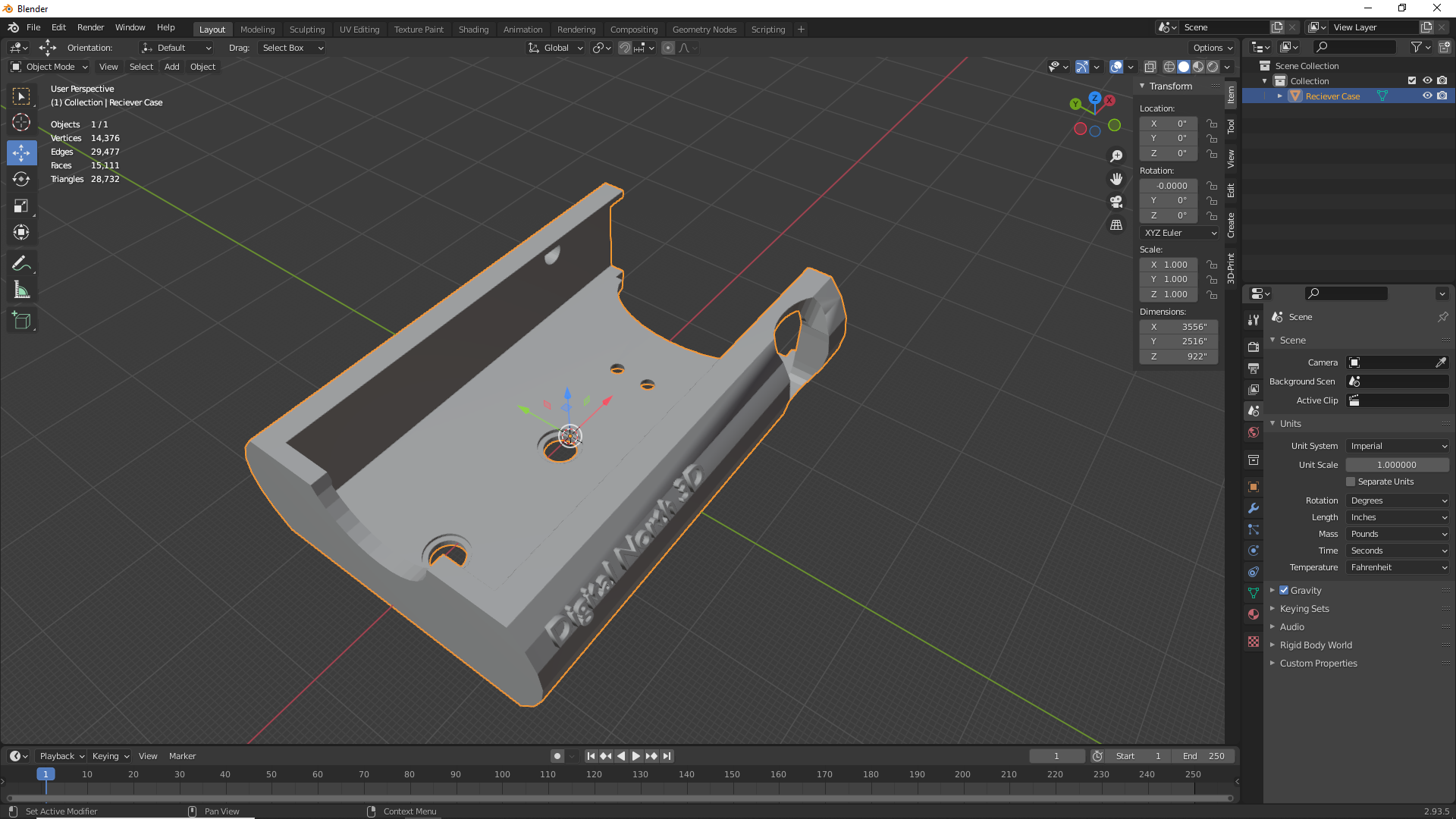1456x819 pixels.
Task: Switch to perspective/orthographic grid icon
Action: tap(1116, 224)
